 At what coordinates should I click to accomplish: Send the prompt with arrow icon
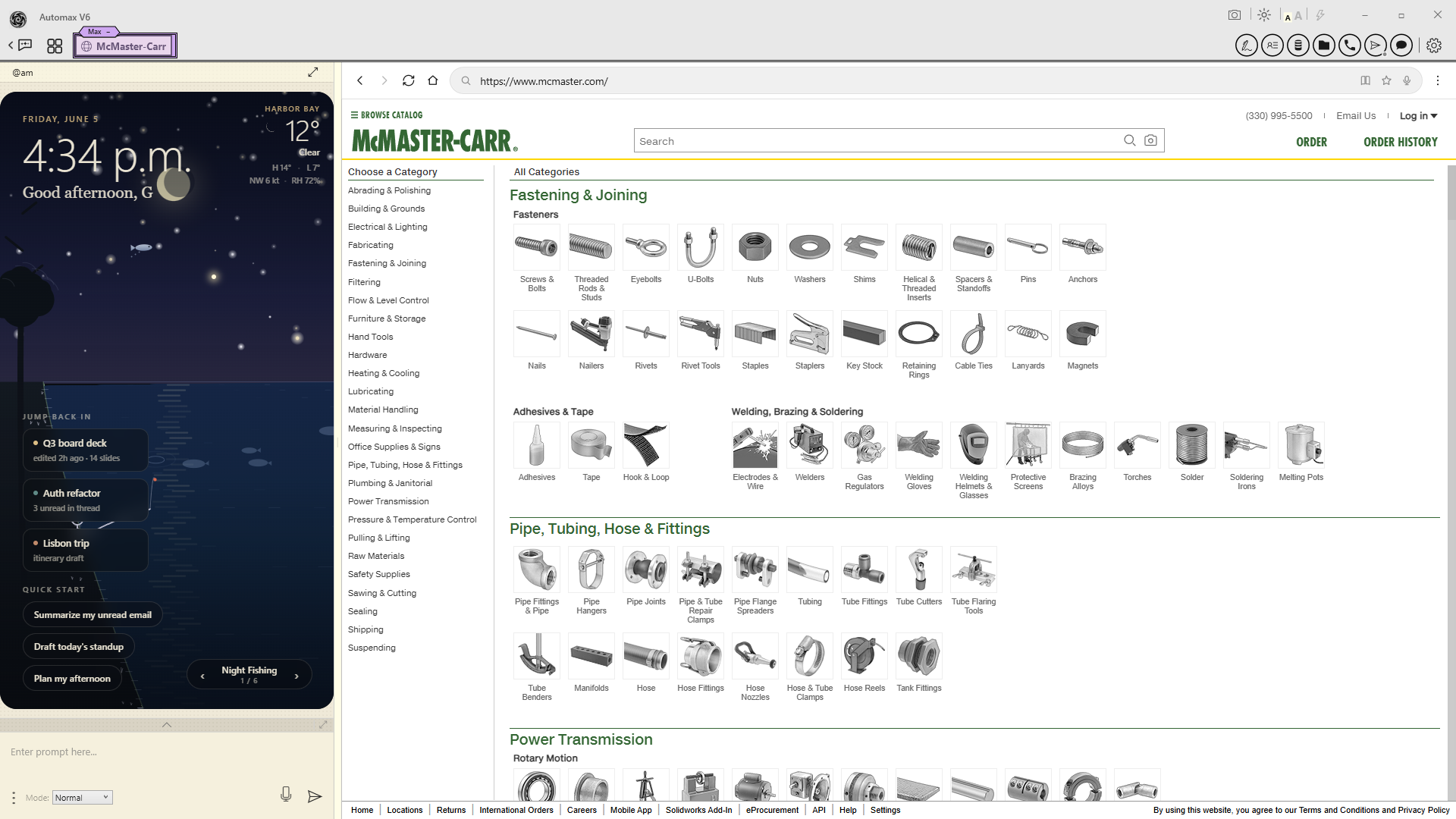coord(315,796)
